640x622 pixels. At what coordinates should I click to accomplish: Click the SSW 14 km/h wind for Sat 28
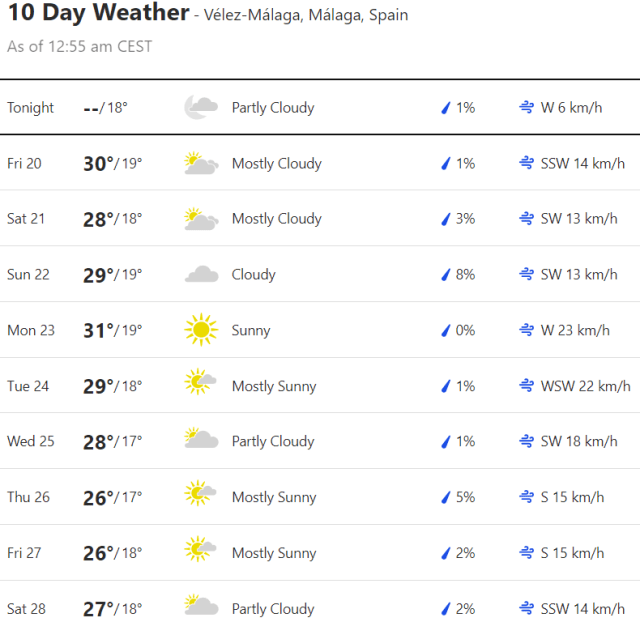(582, 608)
